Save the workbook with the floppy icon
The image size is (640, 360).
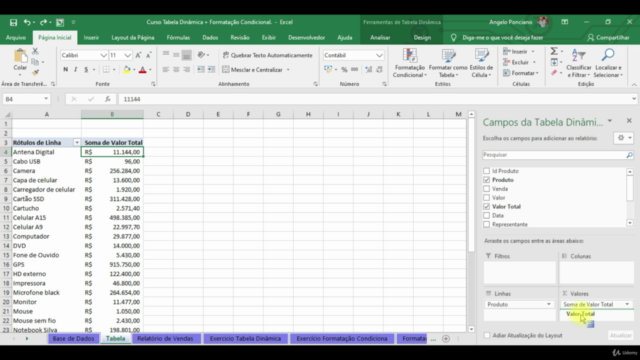tap(13, 22)
